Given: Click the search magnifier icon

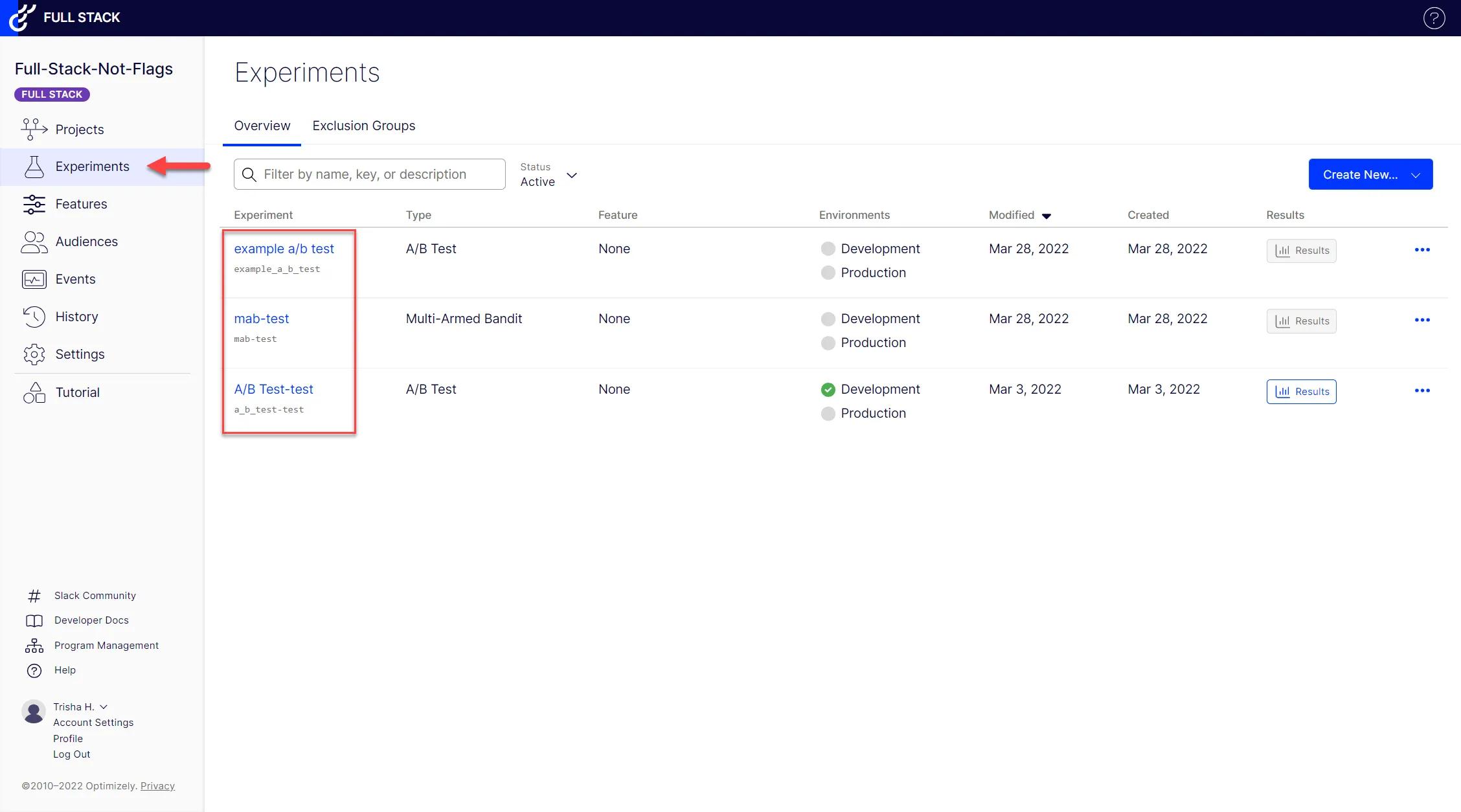Looking at the screenshot, I should click(x=249, y=174).
